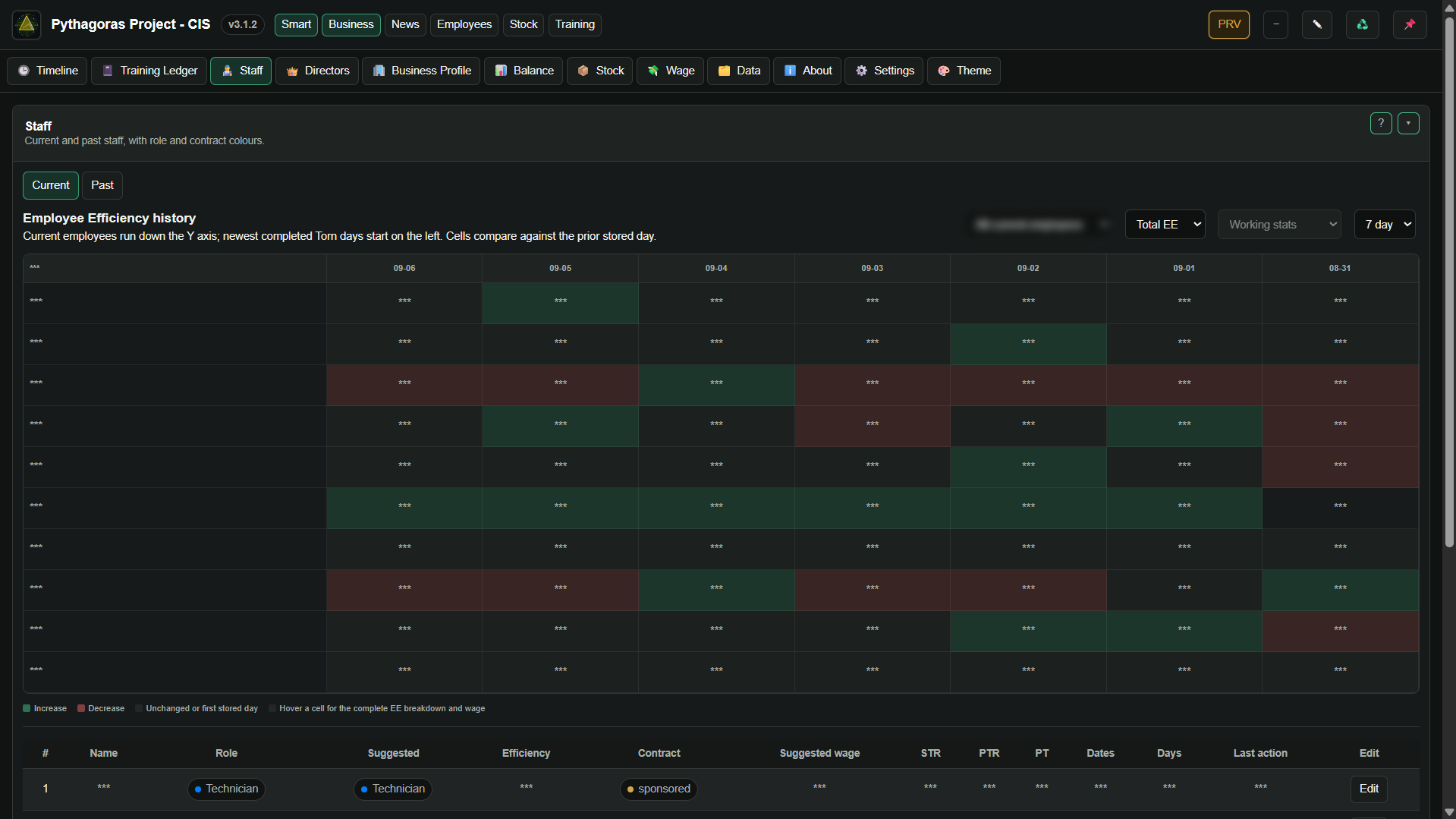Click the Training button in top bar
1456x819 pixels.
tap(574, 24)
